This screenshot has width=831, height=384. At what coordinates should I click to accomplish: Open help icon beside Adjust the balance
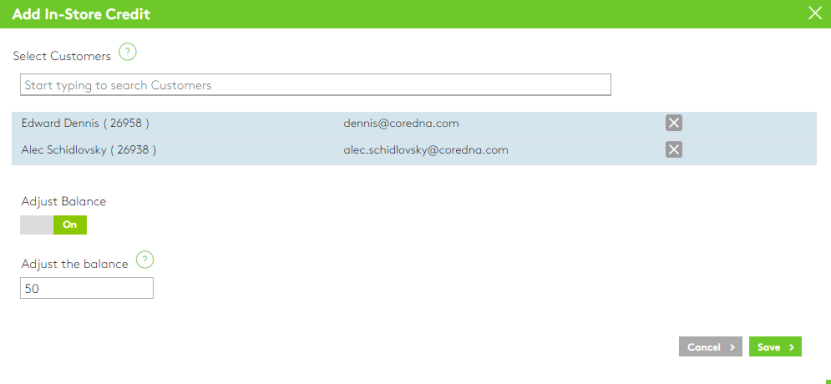[145, 260]
